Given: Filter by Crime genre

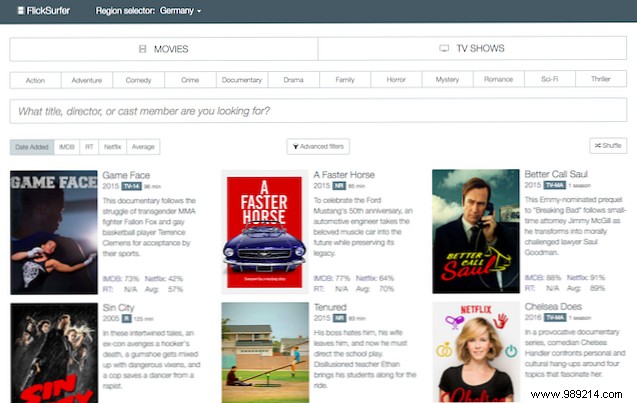Looking at the screenshot, I should (x=190, y=80).
